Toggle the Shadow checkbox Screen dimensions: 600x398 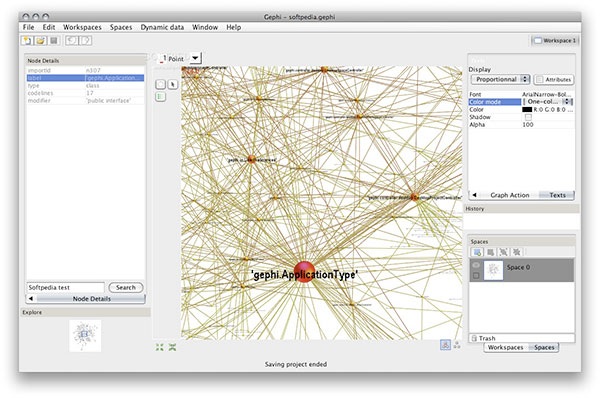[528, 117]
